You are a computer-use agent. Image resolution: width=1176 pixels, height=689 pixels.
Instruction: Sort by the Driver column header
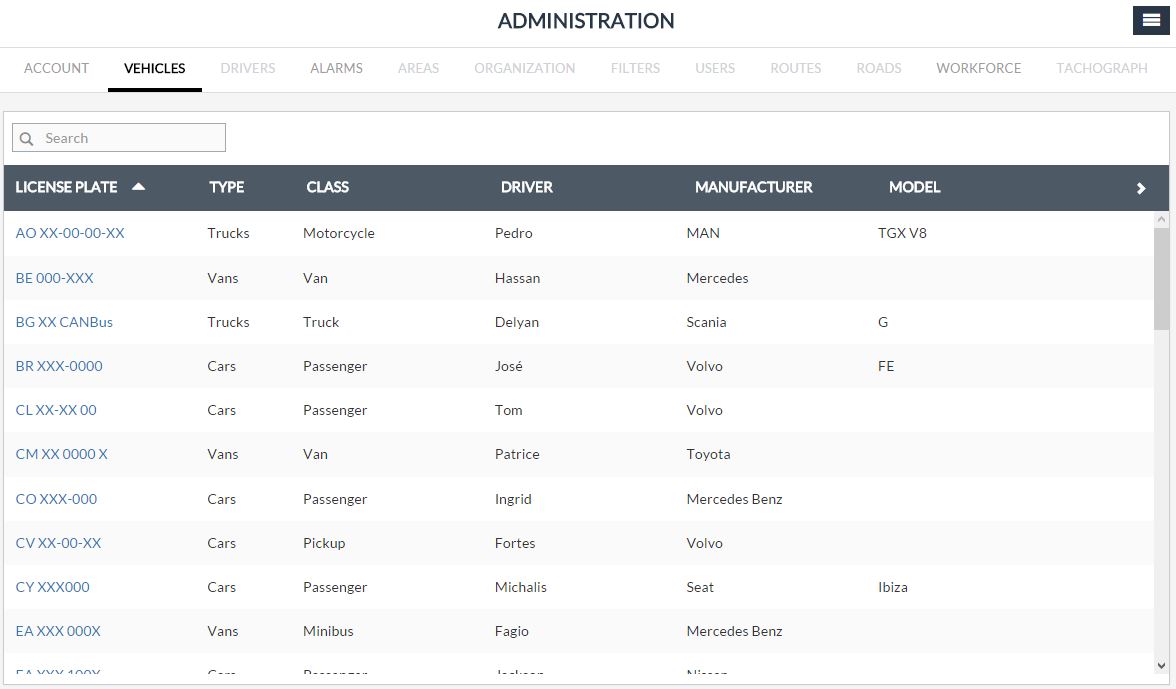pos(526,187)
